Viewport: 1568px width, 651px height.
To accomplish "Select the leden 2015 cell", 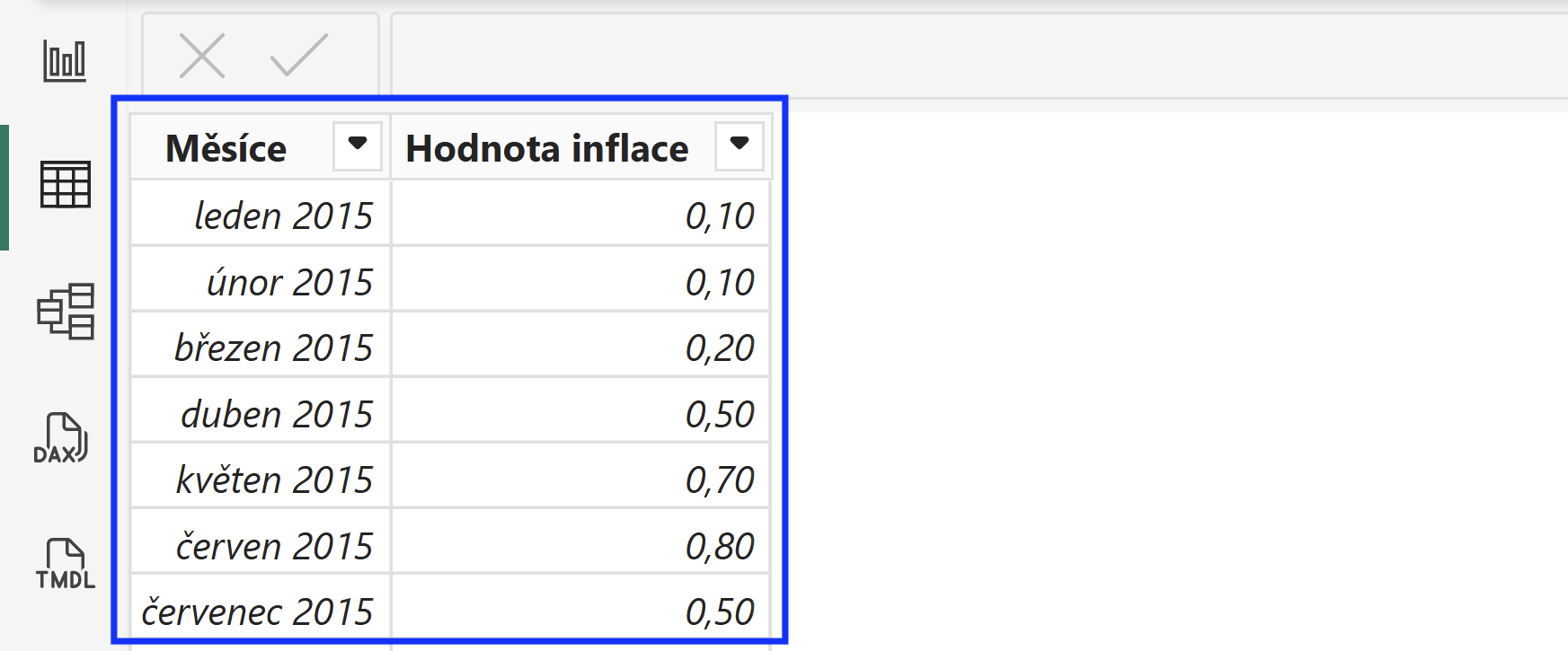I will [261, 214].
